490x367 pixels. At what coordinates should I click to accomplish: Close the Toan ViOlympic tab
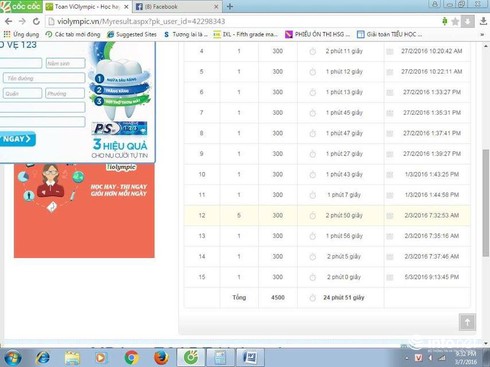[126, 7]
